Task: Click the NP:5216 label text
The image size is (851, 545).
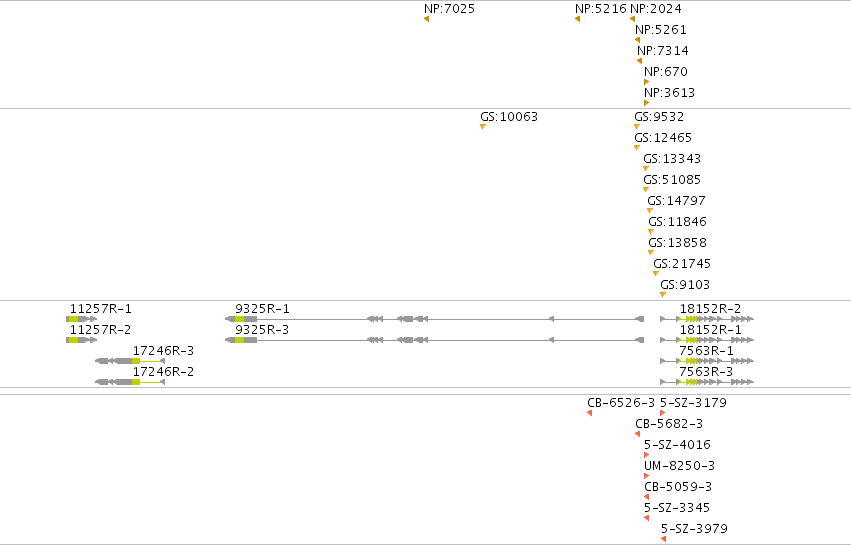Action: [600, 9]
